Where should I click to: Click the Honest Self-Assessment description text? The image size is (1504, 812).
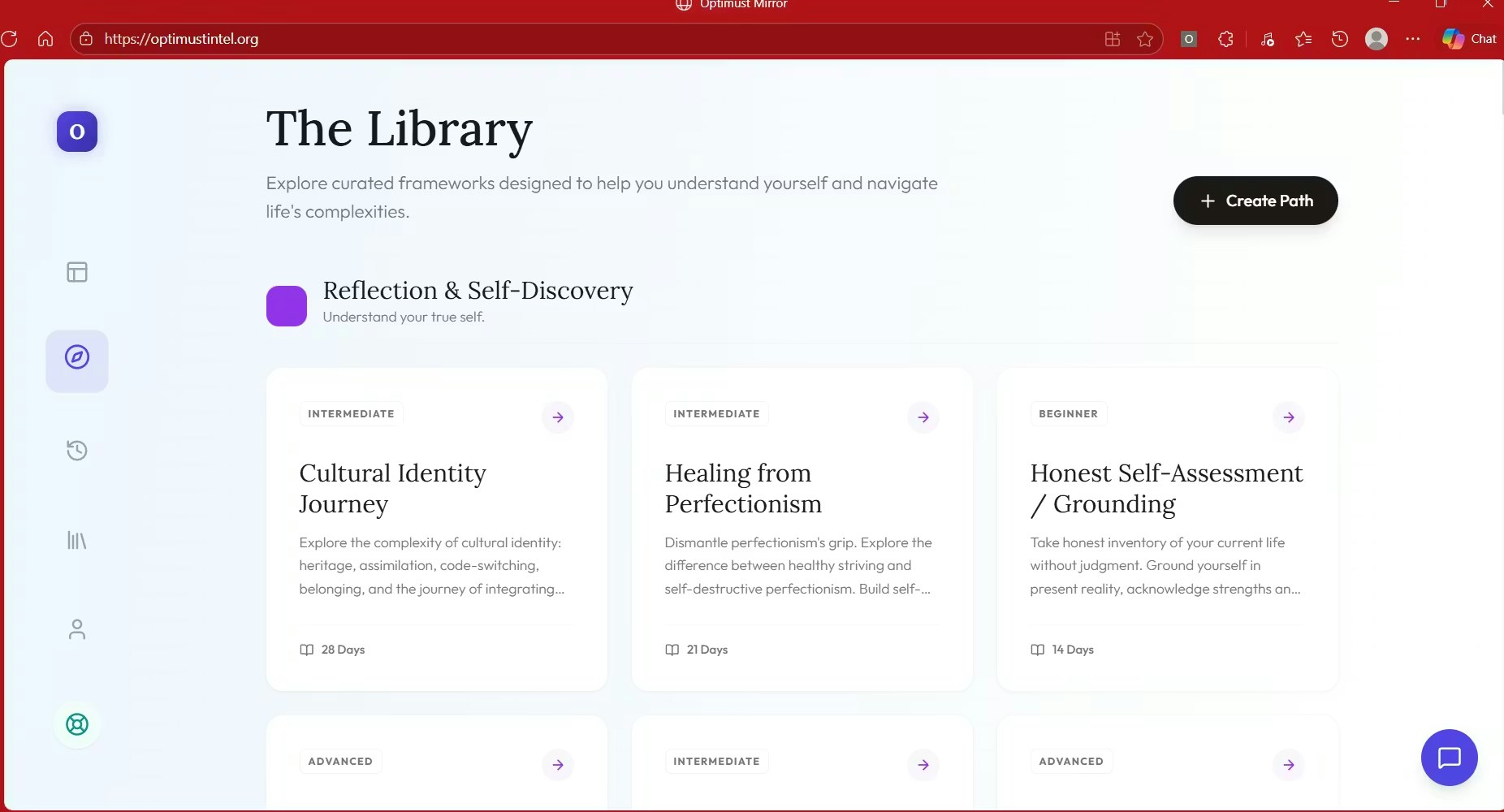pos(1165,566)
